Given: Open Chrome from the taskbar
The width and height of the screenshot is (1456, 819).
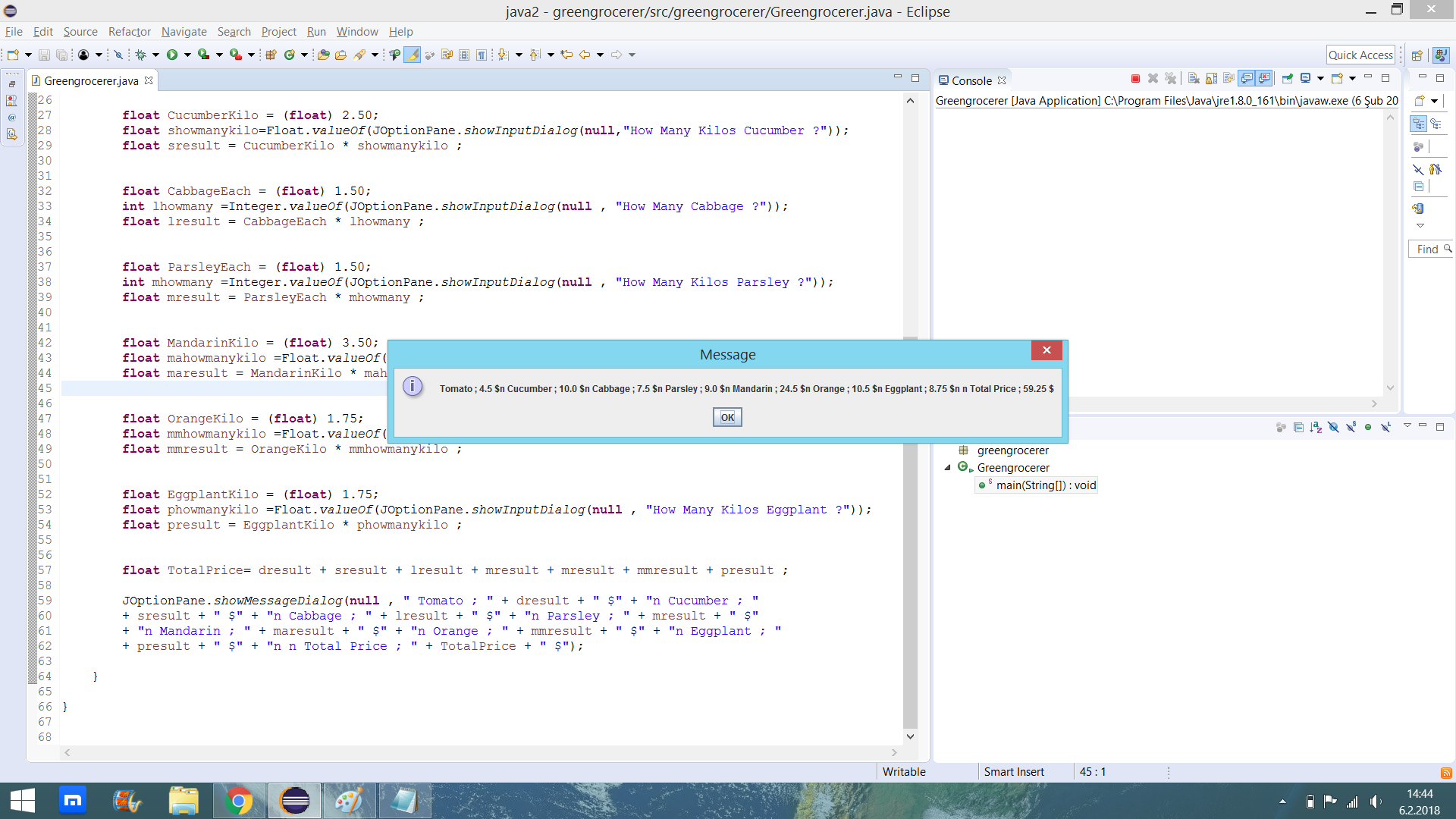Looking at the screenshot, I should pyautogui.click(x=239, y=801).
